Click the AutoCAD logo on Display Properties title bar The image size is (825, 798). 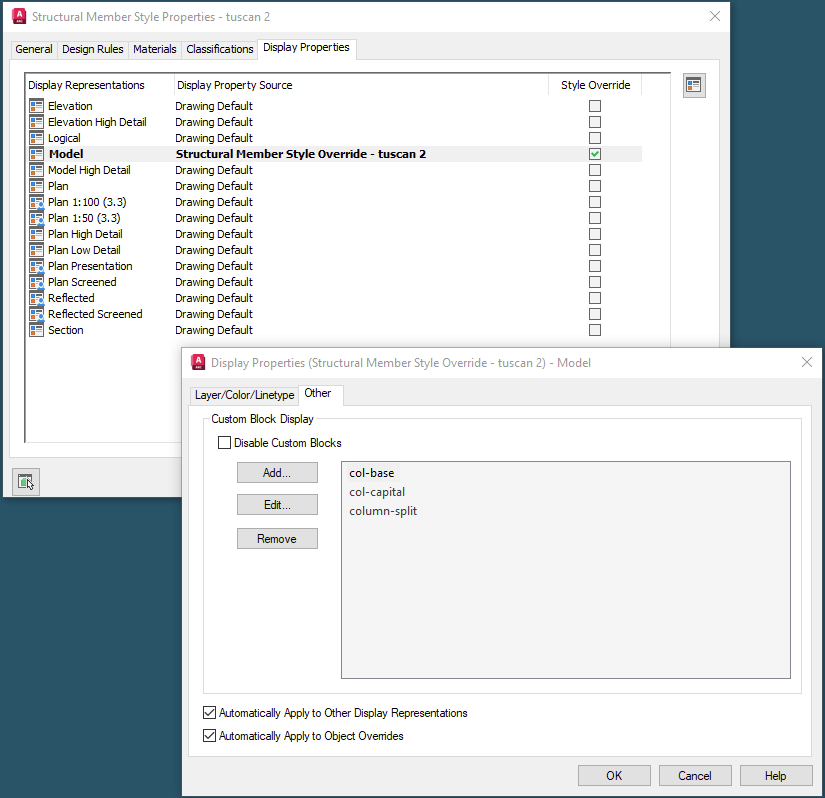tap(198, 361)
